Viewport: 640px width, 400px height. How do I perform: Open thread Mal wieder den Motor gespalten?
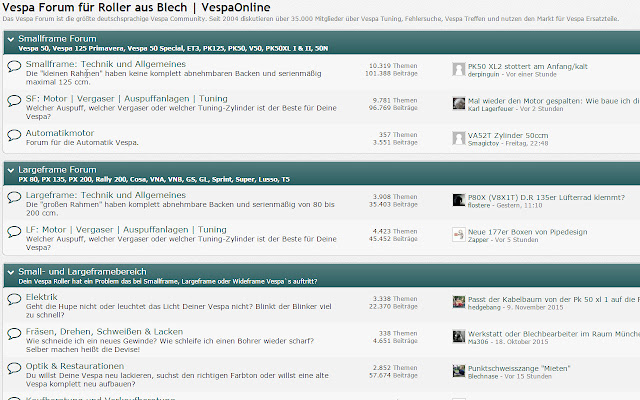[x=554, y=101]
